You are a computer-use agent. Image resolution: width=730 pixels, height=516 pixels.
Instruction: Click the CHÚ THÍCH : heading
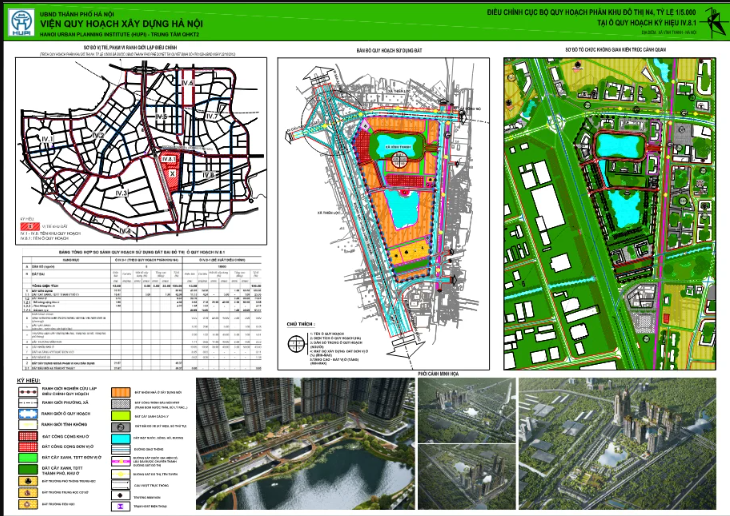pos(301,324)
